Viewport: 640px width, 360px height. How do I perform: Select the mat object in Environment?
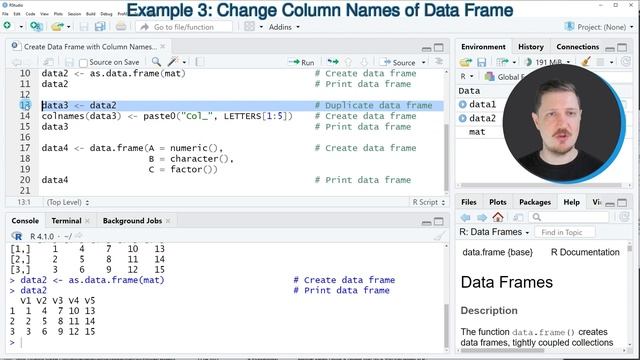pos(477,132)
